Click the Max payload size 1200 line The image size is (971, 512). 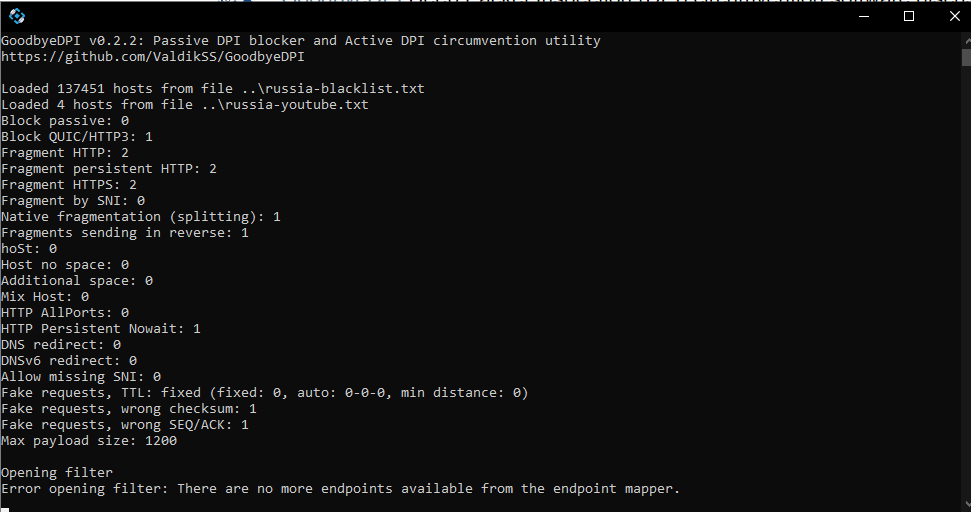[x=89, y=441]
